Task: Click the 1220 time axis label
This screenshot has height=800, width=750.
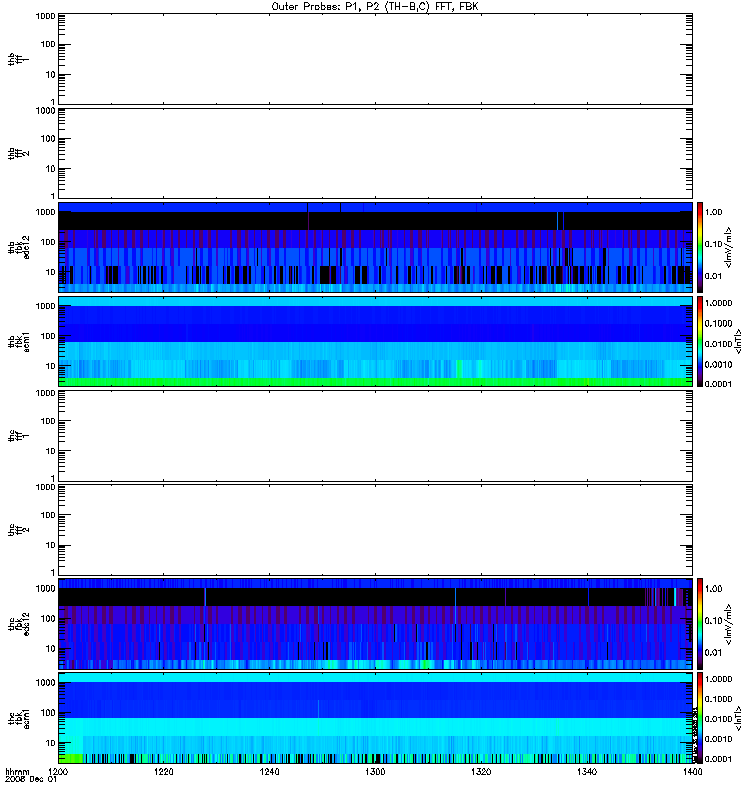Action: pyautogui.click(x=164, y=772)
